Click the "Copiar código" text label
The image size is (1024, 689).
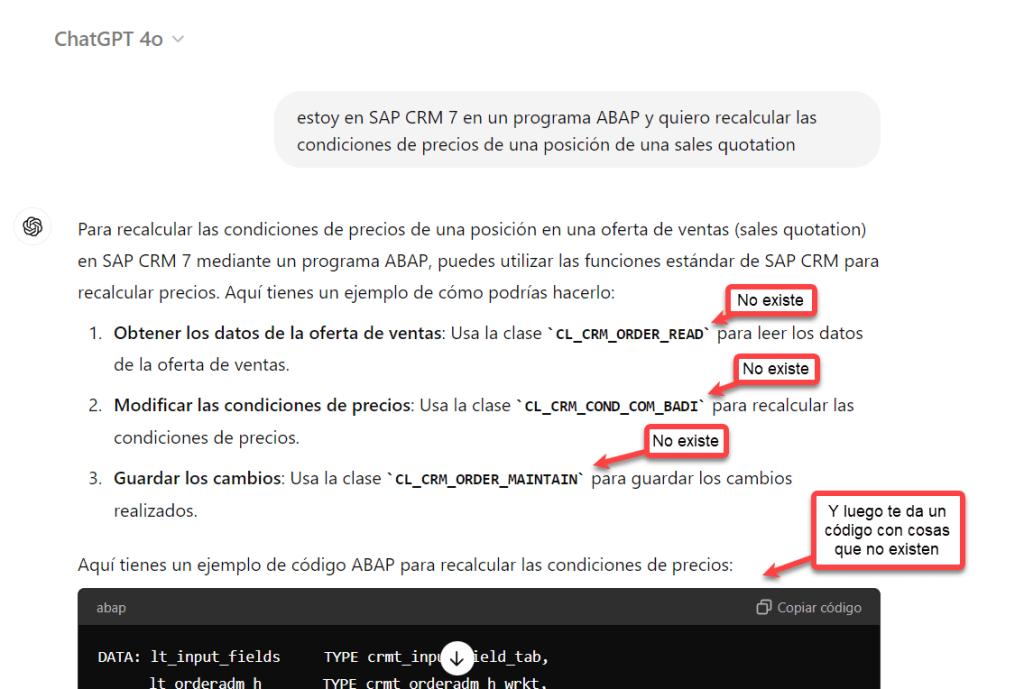(819, 607)
